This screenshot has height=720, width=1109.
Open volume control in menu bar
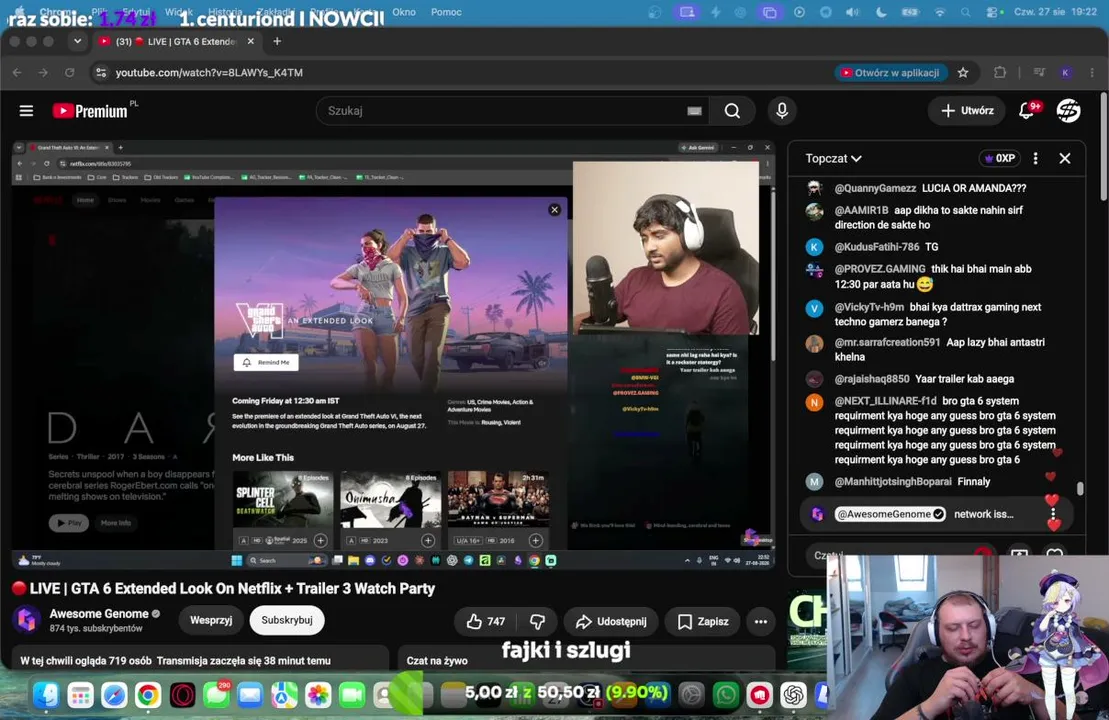[x=853, y=12]
